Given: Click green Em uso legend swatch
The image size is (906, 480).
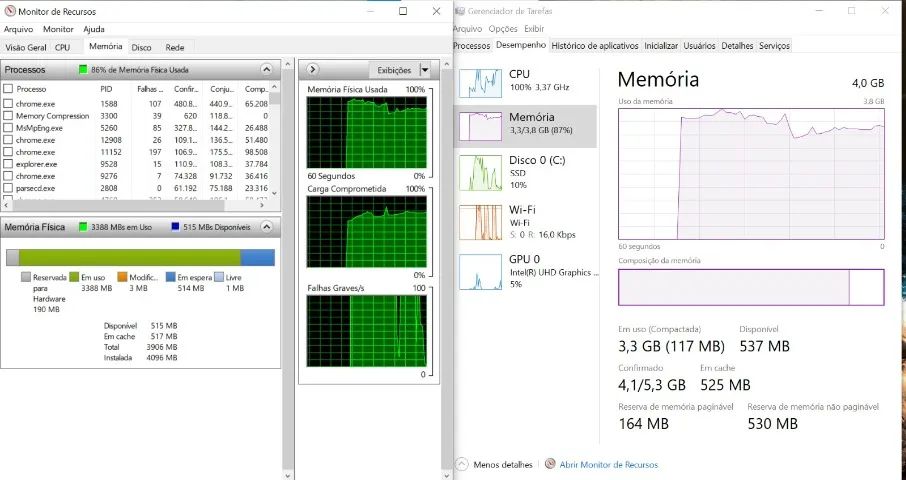Looking at the screenshot, I should [x=74, y=277].
